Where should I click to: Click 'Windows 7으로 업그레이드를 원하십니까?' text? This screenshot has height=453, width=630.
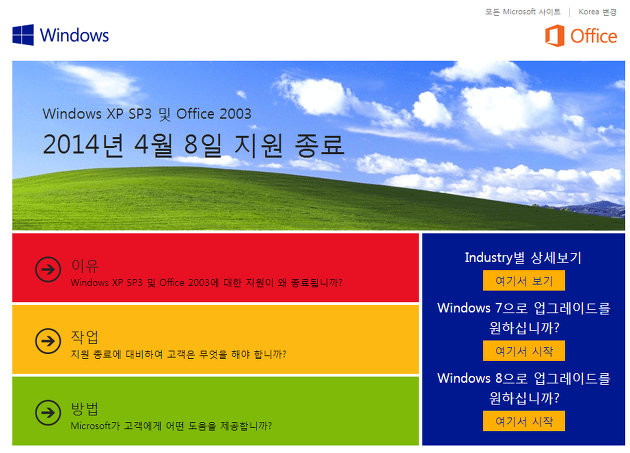coord(524,318)
